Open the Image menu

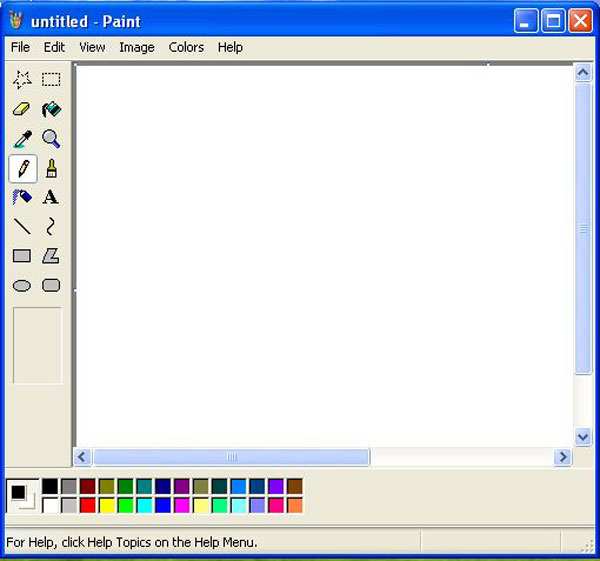point(136,47)
